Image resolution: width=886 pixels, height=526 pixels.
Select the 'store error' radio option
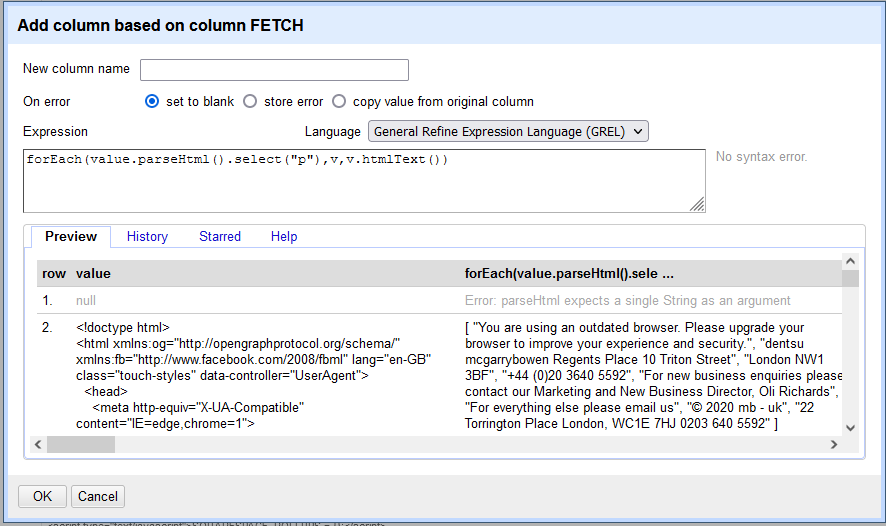tap(250, 101)
